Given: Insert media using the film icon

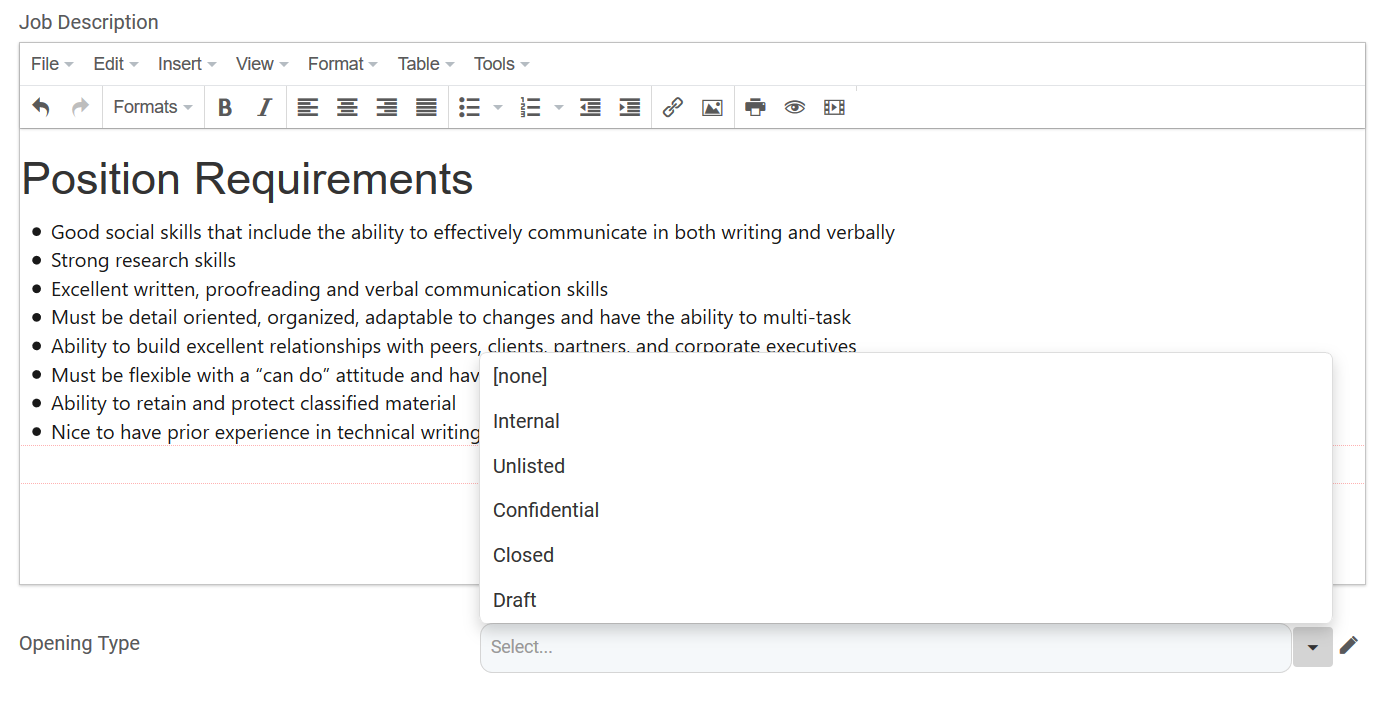Looking at the screenshot, I should 834,107.
